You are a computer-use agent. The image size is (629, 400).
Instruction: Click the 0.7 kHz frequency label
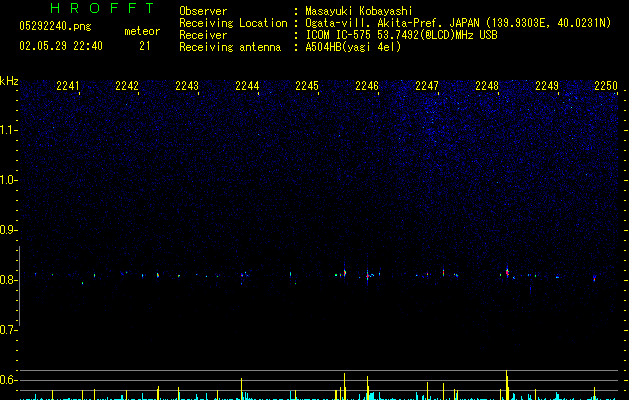[8, 330]
